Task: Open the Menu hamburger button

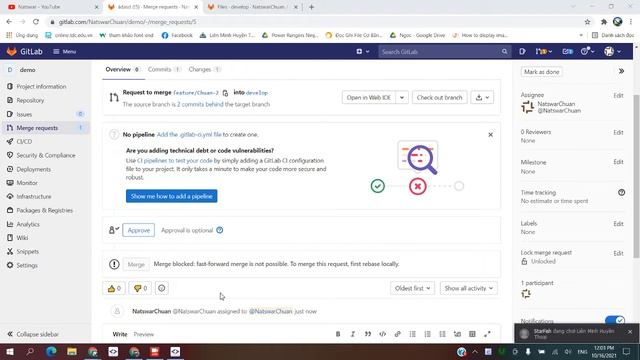Action: pyautogui.click(x=65, y=51)
